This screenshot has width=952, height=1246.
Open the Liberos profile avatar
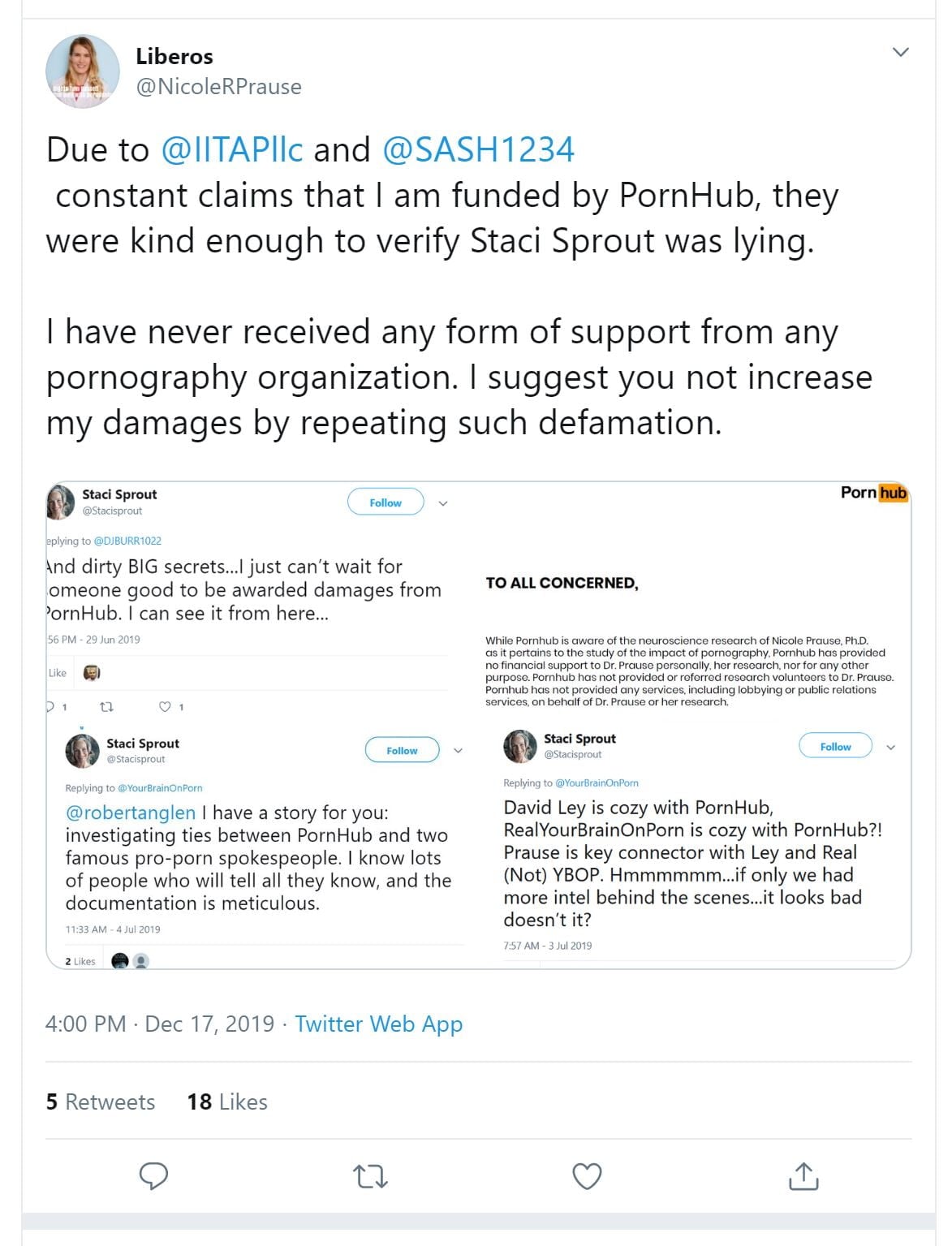pos(83,71)
